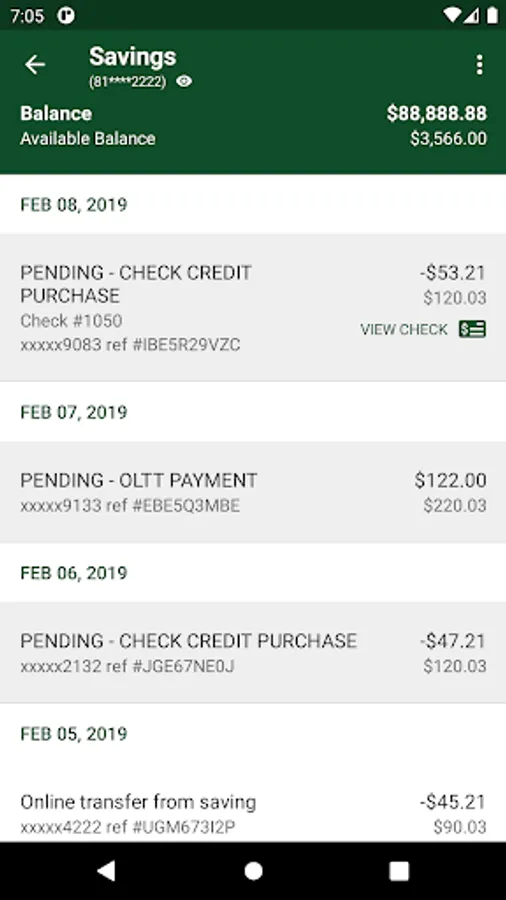Viewport: 506px width, 900px height.
Task: Select the Feb 06 check credit purchase
Action: [x=253, y=653]
